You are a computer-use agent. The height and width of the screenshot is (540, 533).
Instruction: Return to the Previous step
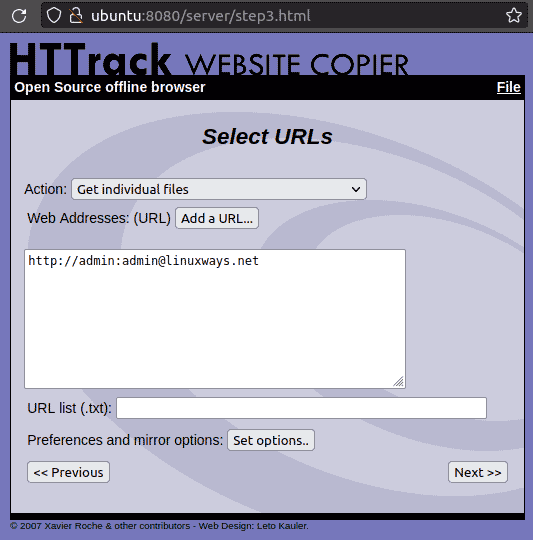[x=69, y=472]
